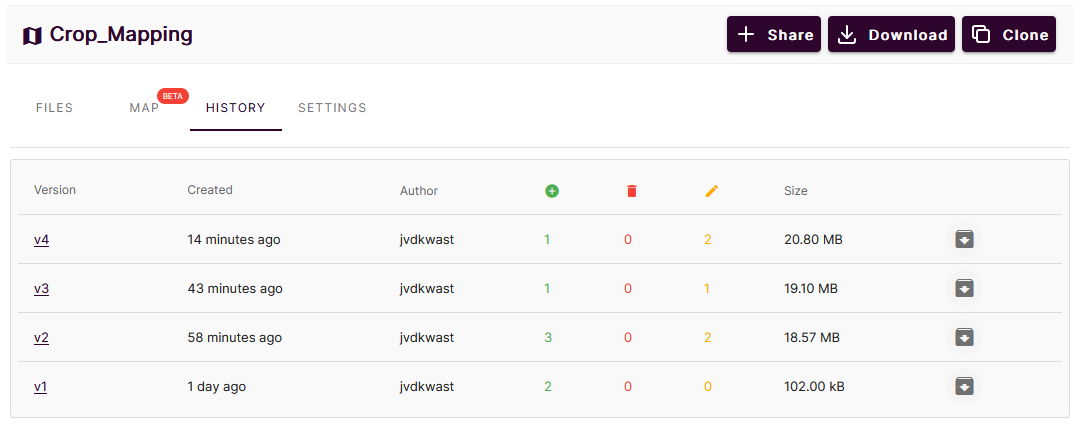Image resolution: width=1082 pixels, height=426 pixels.
Task: Open version v2 details link
Action: (41, 338)
